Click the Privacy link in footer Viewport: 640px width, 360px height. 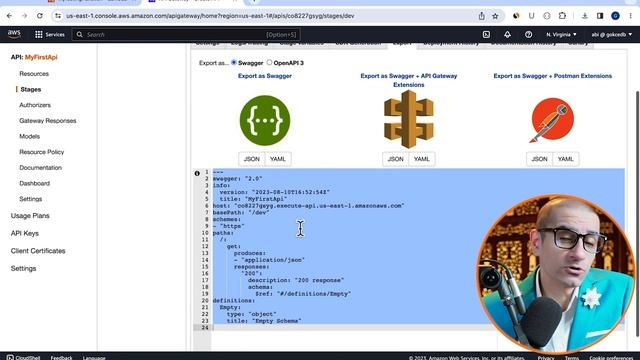[x=546, y=358]
